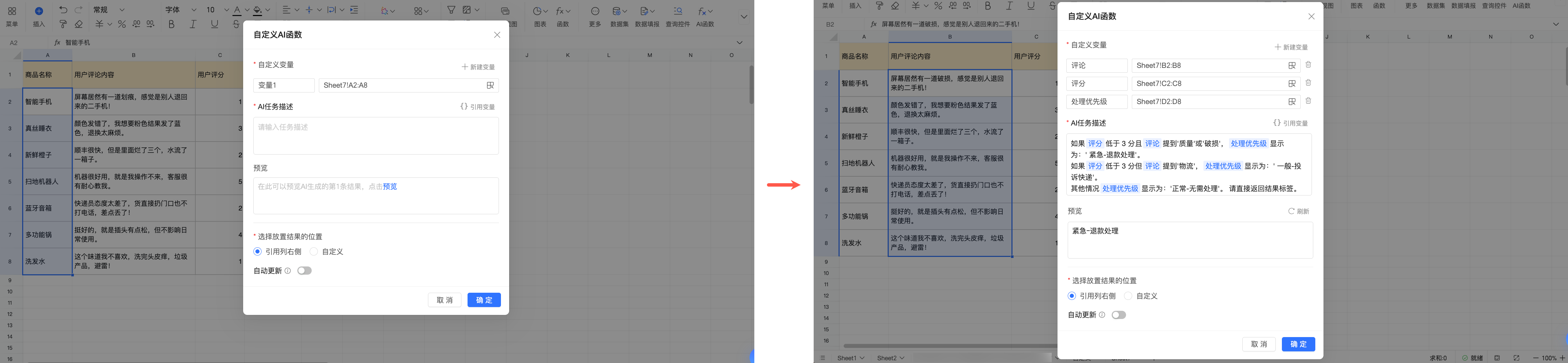Click the 变量1 name input field

(284, 85)
